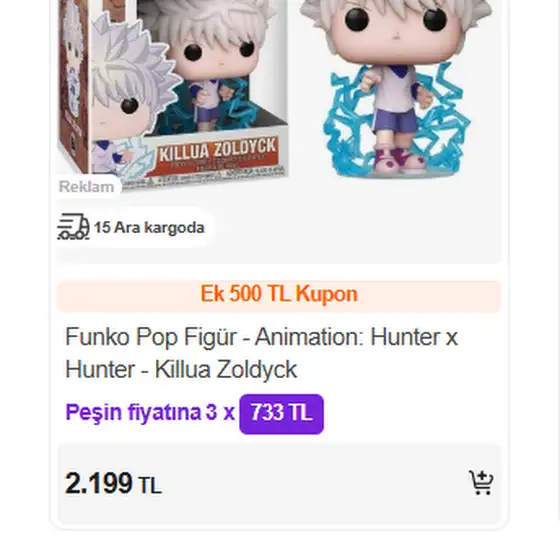Open the Ek 500 TL Kupon banner
Screen dimensions: 560x560
(x=279, y=296)
